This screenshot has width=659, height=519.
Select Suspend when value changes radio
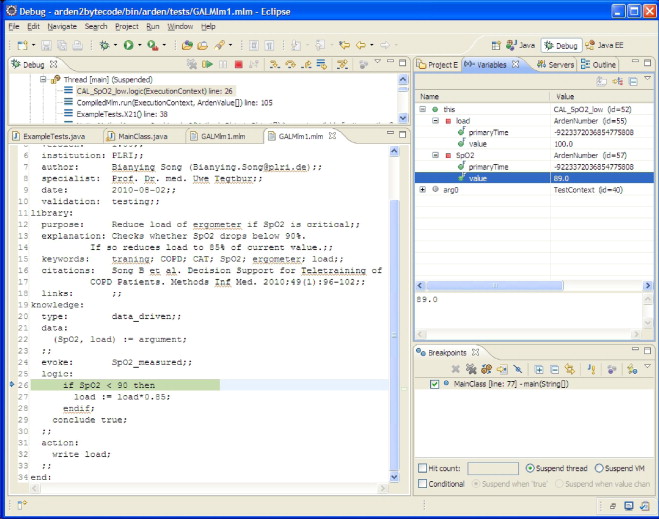(559, 484)
